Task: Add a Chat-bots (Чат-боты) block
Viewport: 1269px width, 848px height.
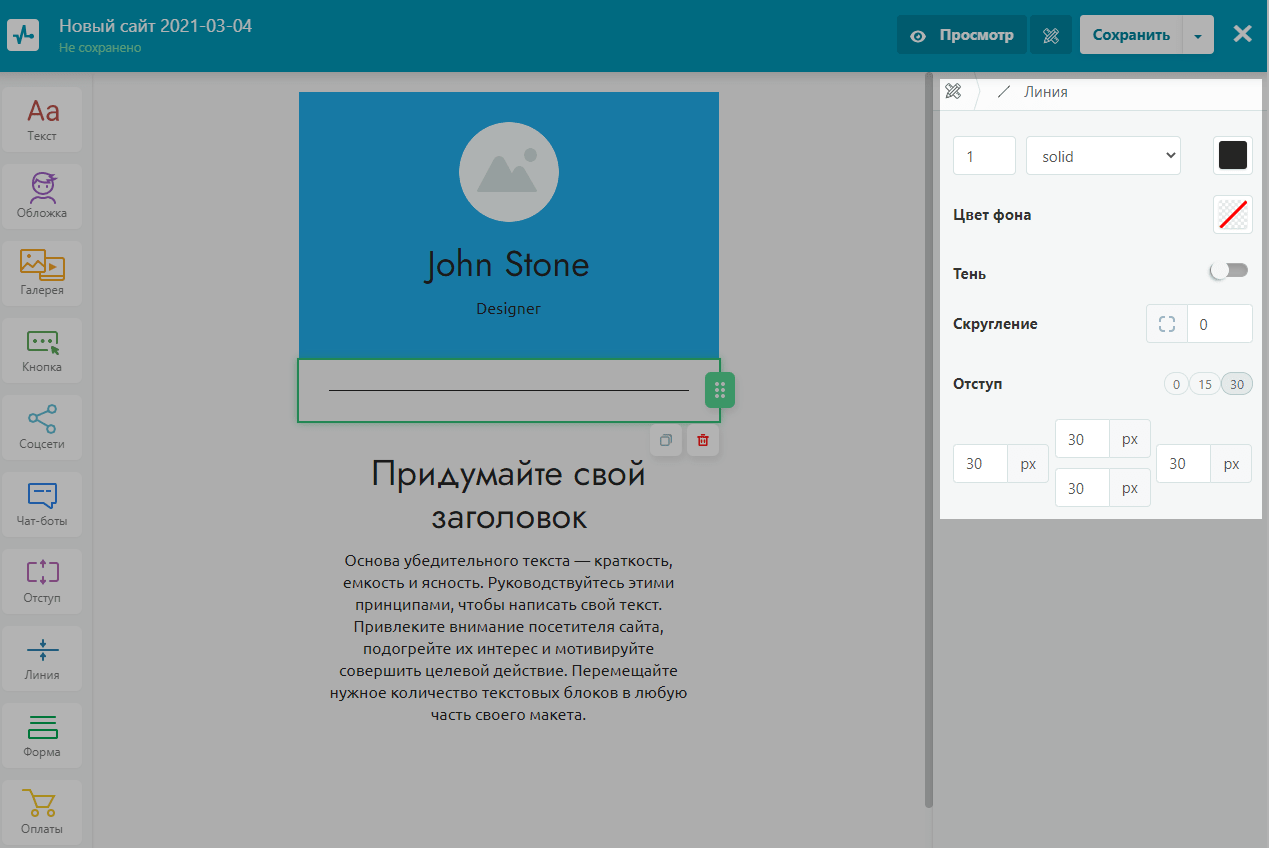Action: [42, 504]
